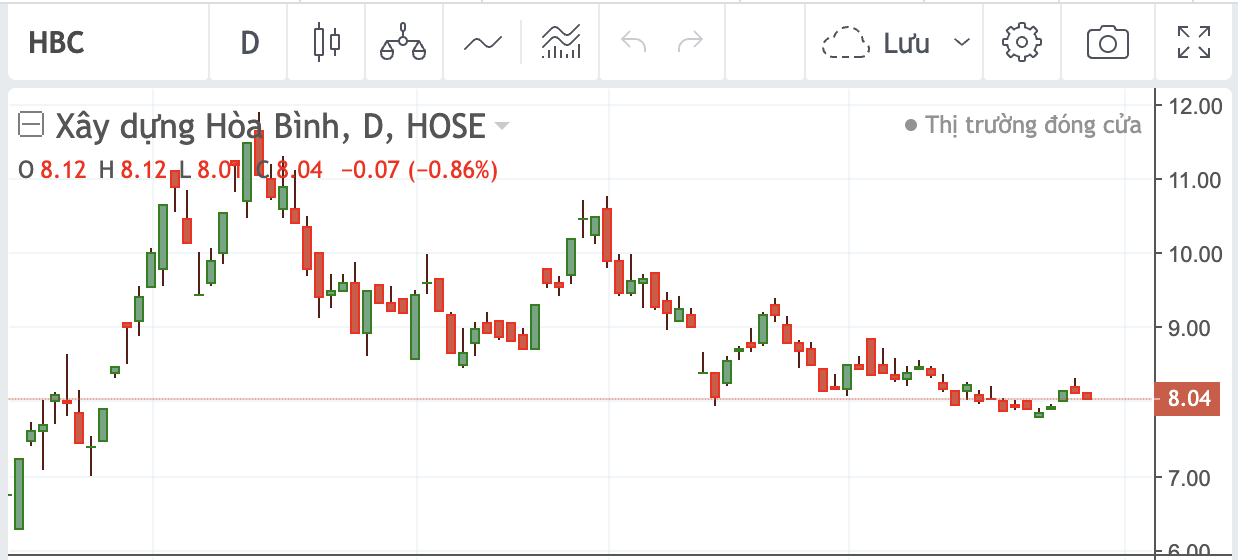
Task: Expand the arrow after HOSE title
Action: [502, 126]
